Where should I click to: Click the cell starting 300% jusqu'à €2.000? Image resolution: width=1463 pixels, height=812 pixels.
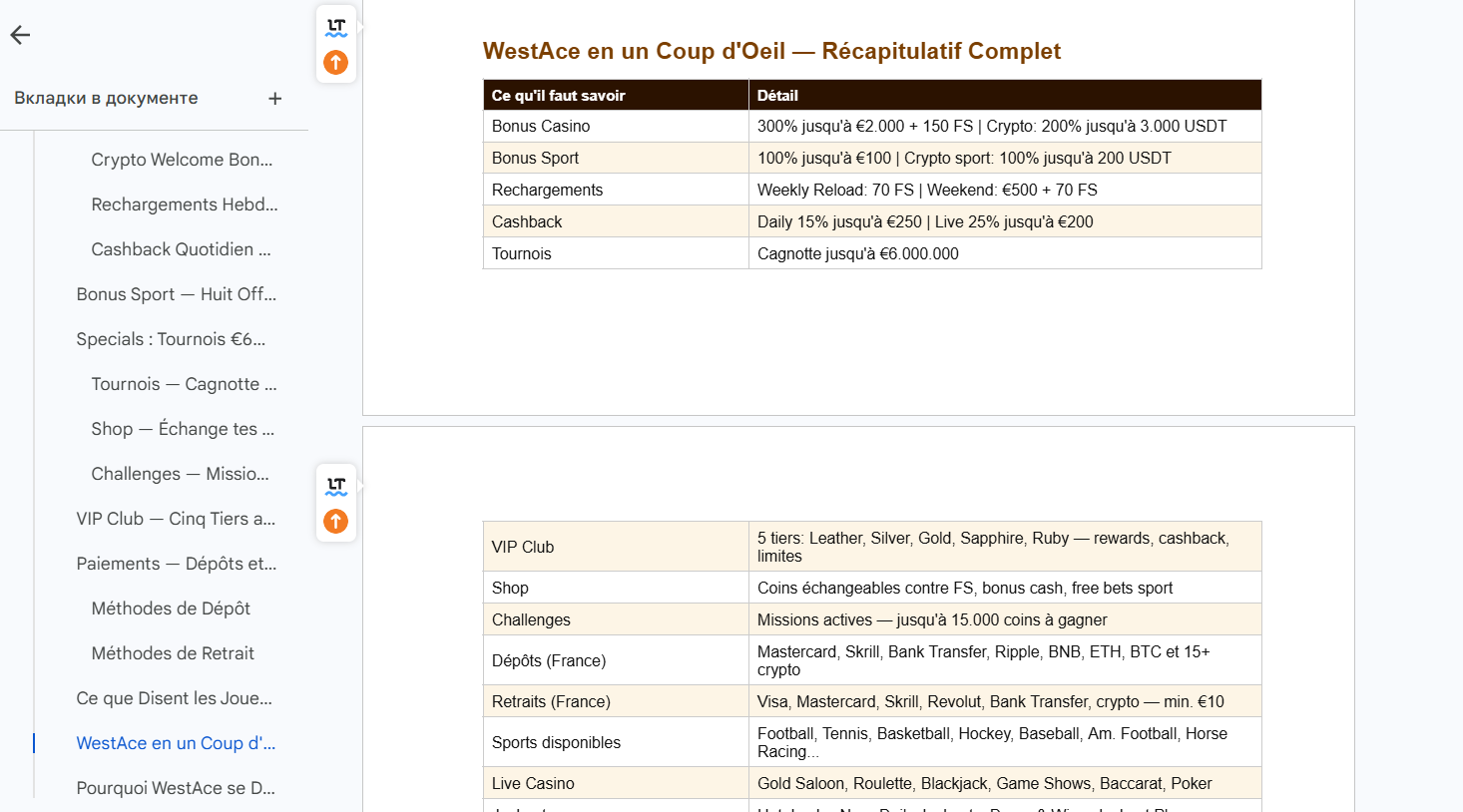1005,126
